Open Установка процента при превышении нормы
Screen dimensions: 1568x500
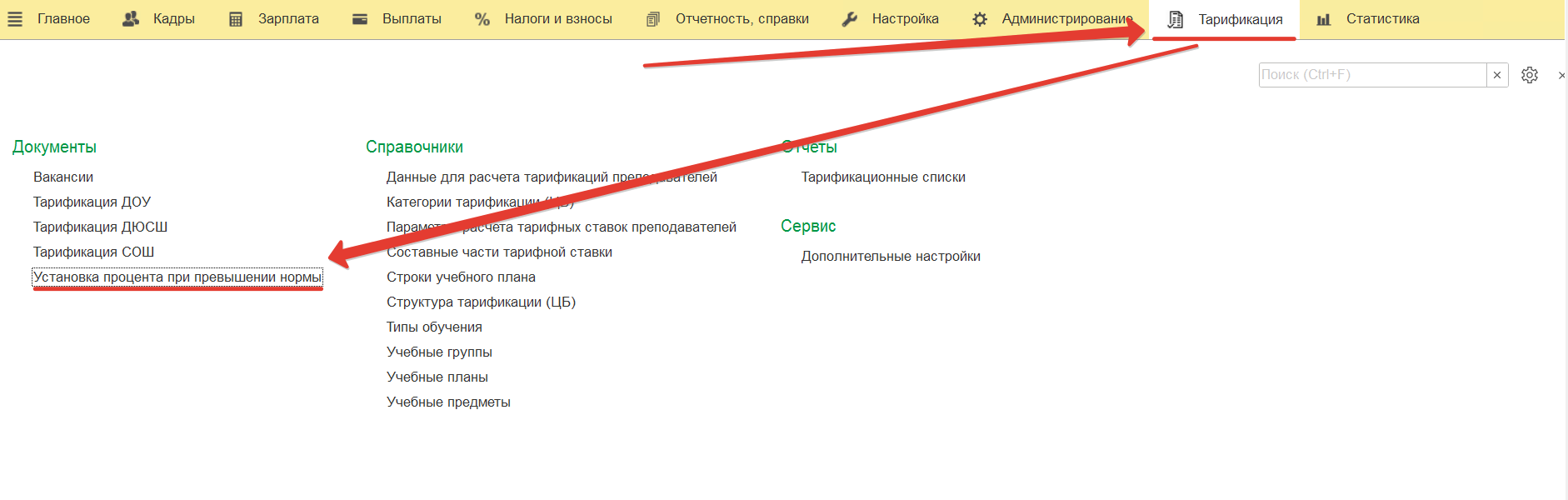tap(177, 277)
